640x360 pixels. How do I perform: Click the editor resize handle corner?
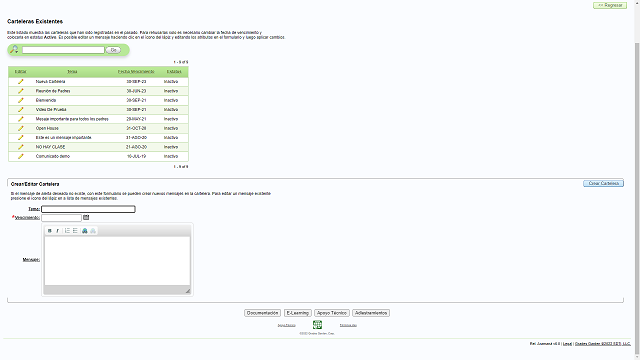[188, 291]
